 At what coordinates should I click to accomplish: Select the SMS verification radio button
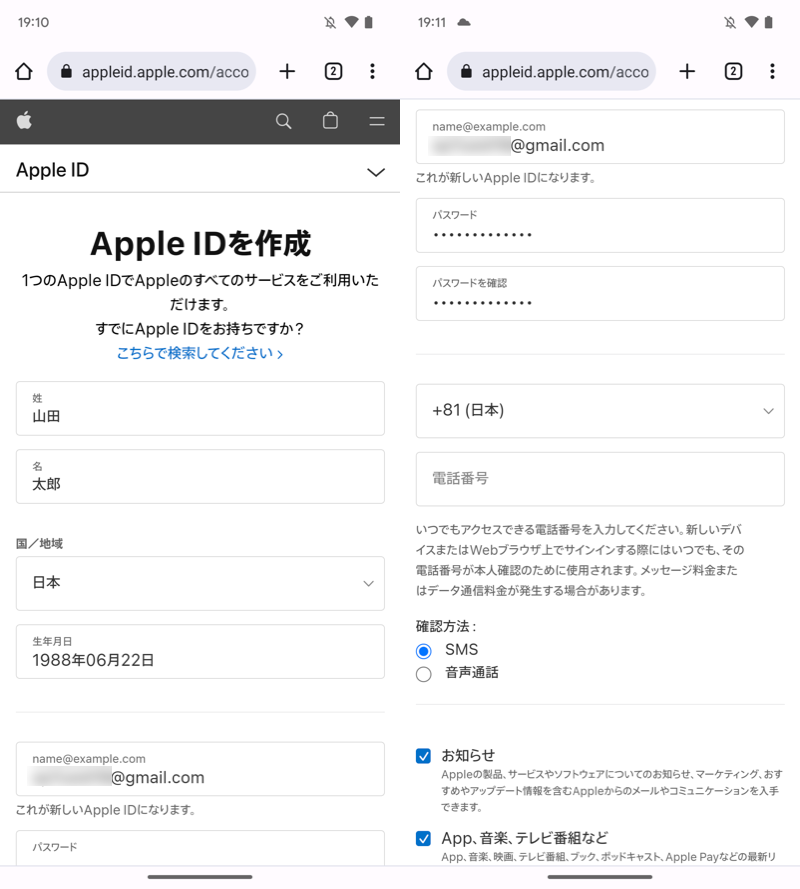coord(424,651)
